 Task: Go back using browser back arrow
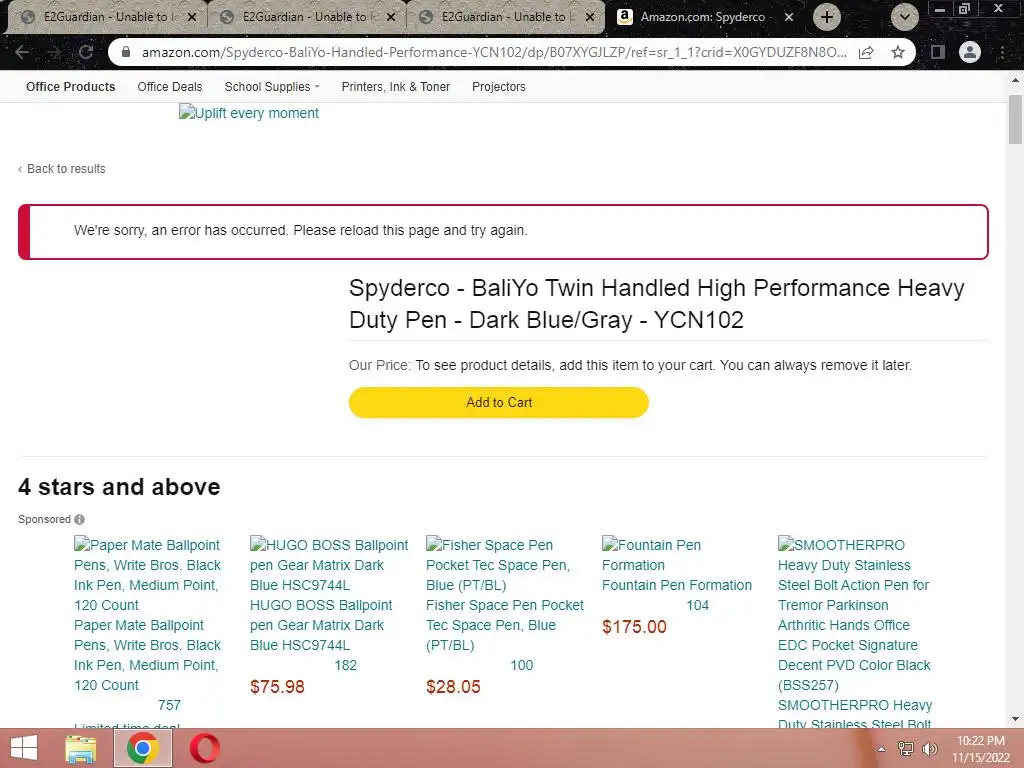[x=22, y=52]
